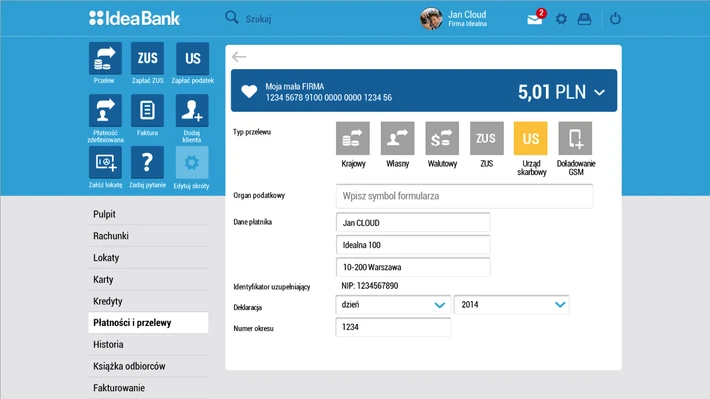Open the Zapłać podatek US shortcut
The height and width of the screenshot is (399, 710).
192,58
